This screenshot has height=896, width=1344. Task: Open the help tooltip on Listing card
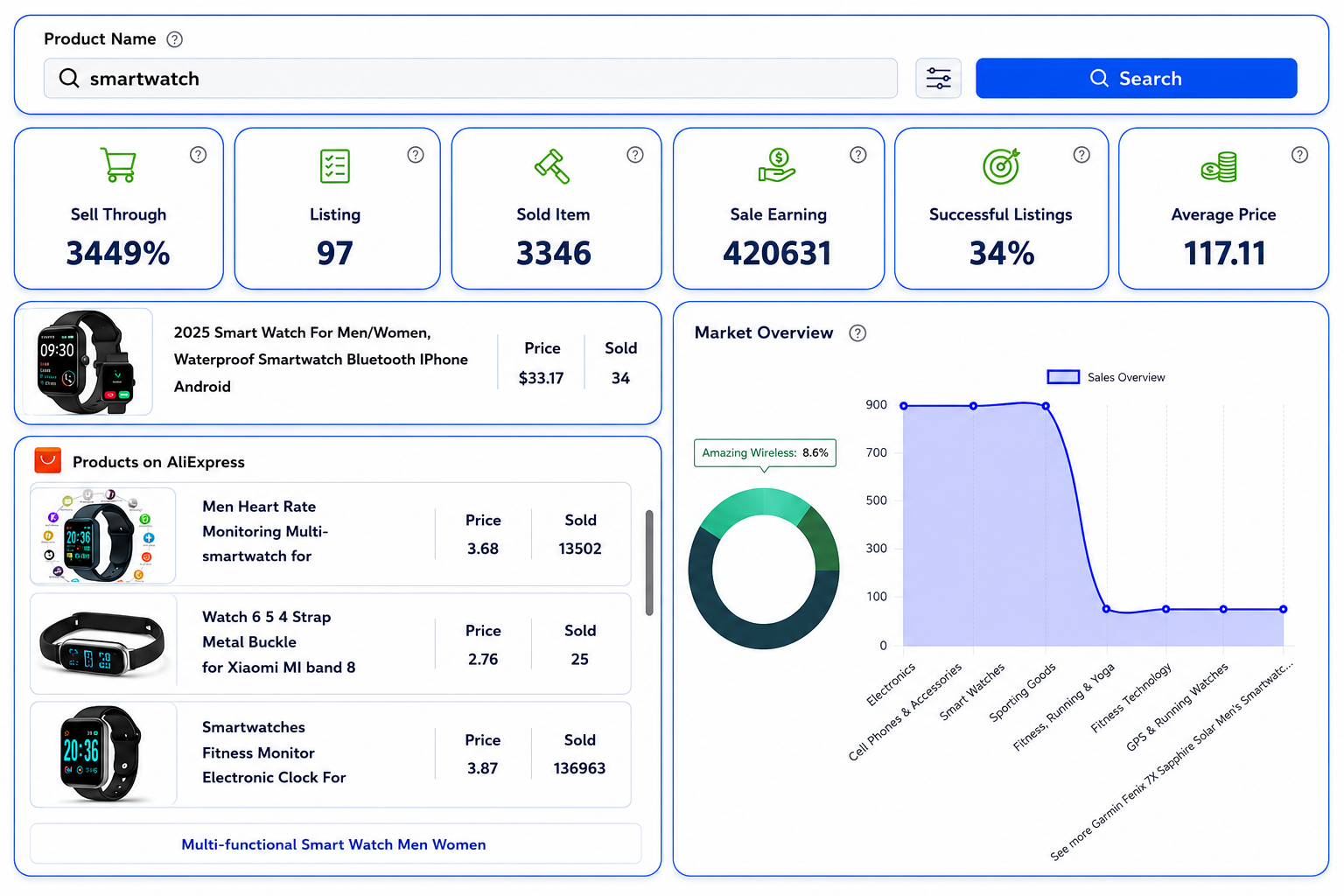416,155
